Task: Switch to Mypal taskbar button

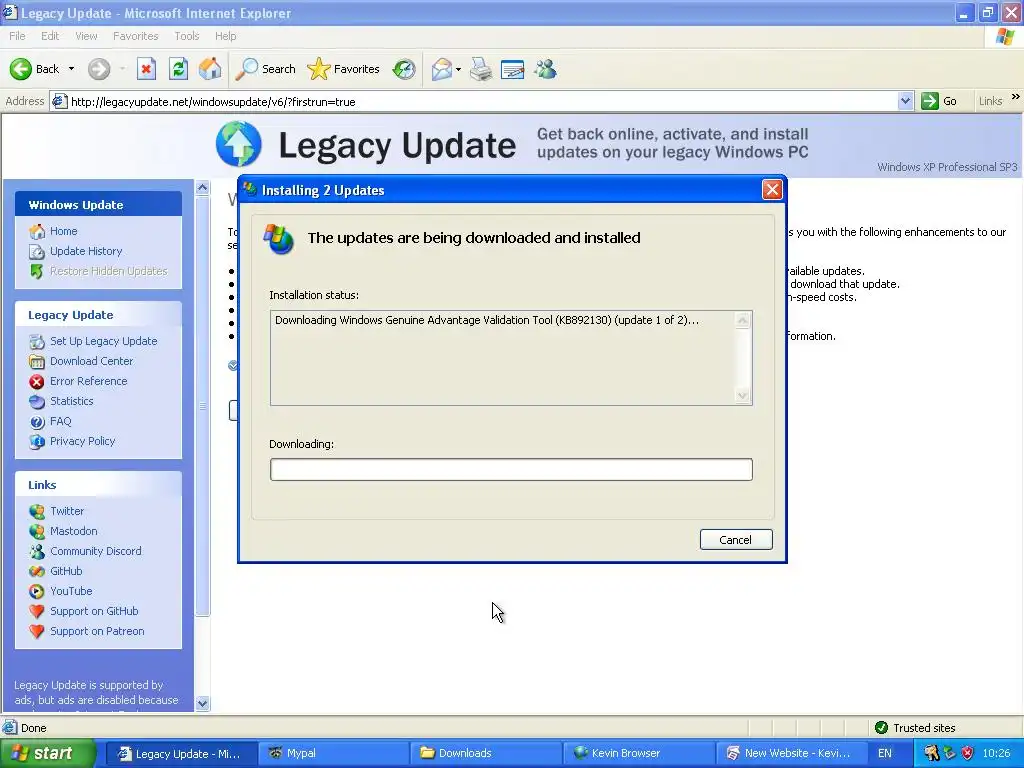Action: (x=333, y=753)
